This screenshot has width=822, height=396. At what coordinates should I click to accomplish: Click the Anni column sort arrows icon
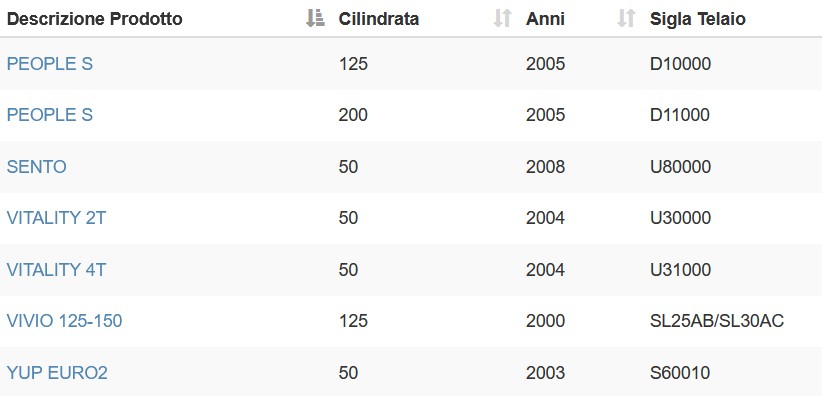(626, 18)
